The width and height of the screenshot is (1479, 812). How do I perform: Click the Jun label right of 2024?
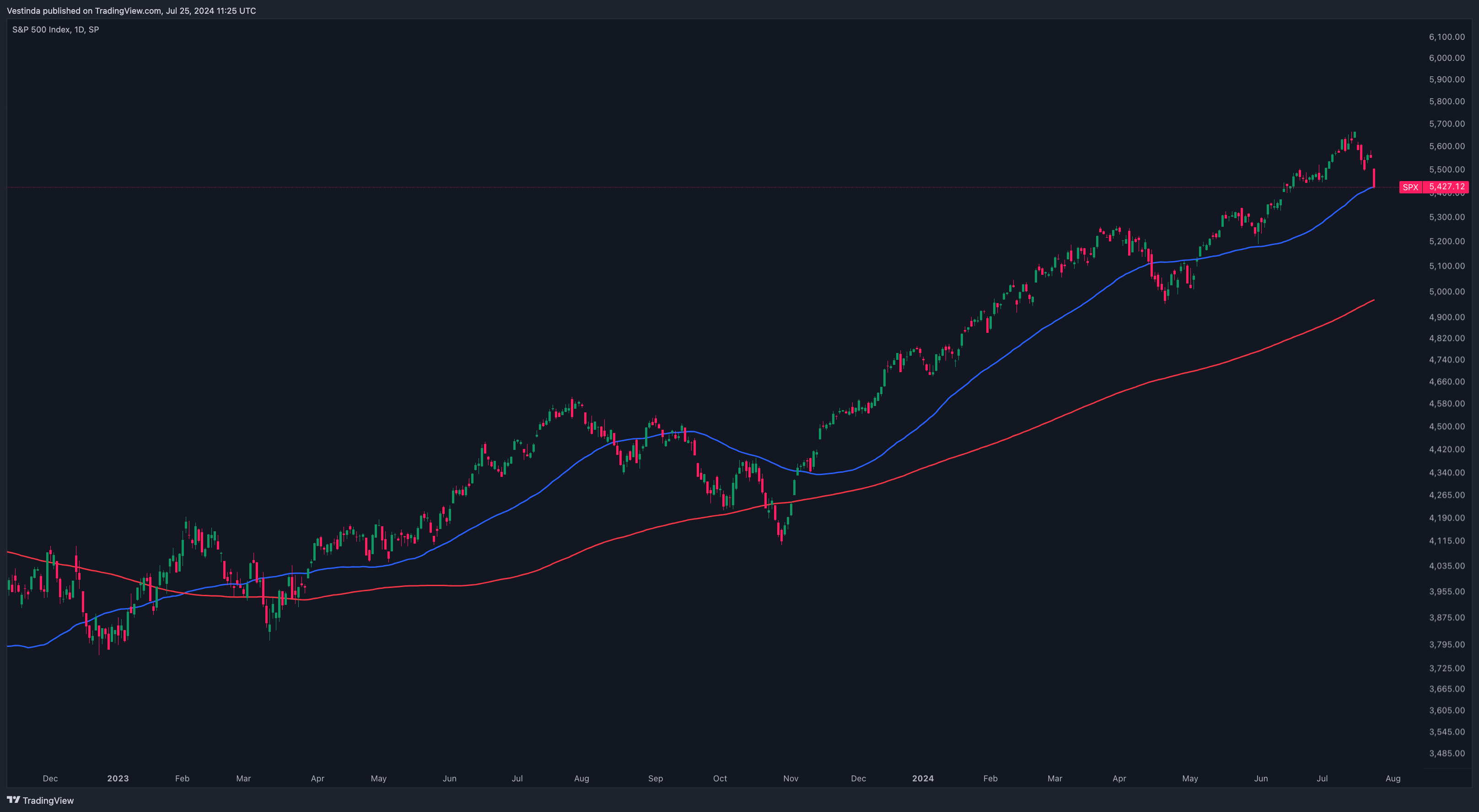click(x=1261, y=778)
